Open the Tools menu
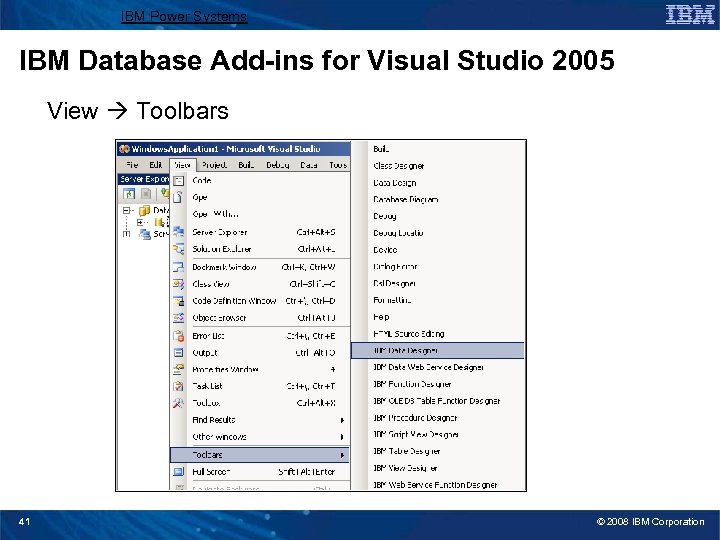The image size is (720, 540). pos(338,165)
